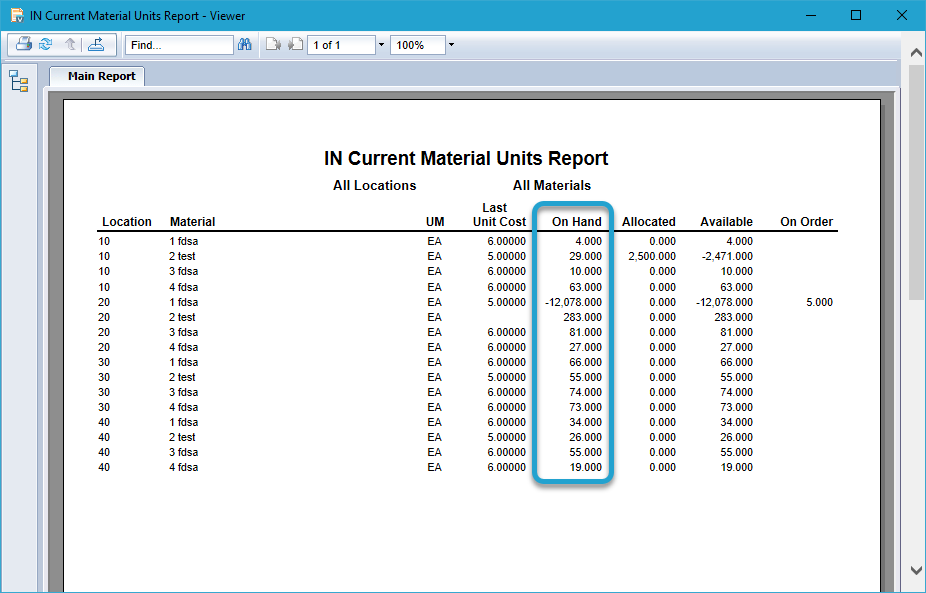Click the All Locations subtitle
This screenshot has width=926, height=593.
(x=374, y=185)
